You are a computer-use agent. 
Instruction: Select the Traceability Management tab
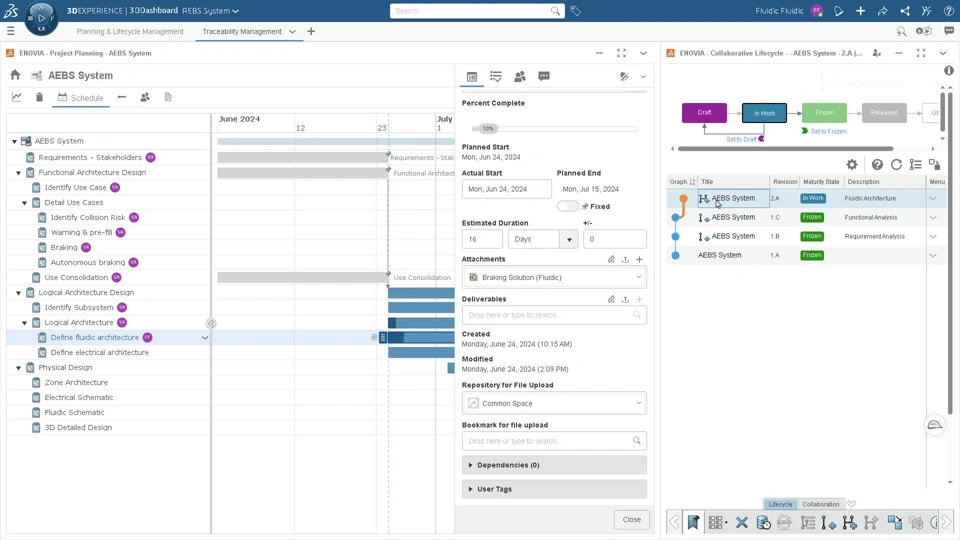click(242, 31)
